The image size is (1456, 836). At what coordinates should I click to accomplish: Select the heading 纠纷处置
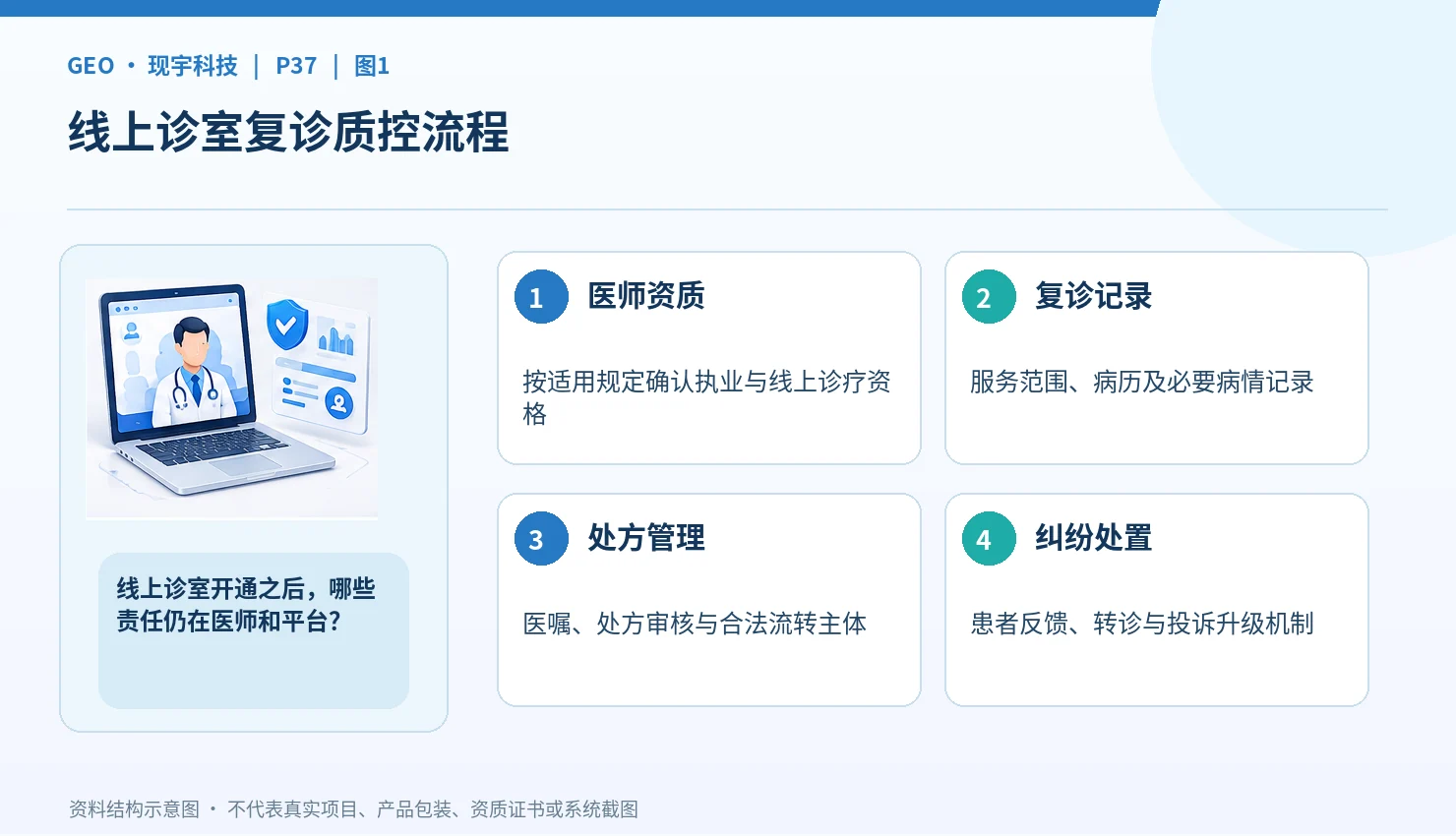(1093, 538)
